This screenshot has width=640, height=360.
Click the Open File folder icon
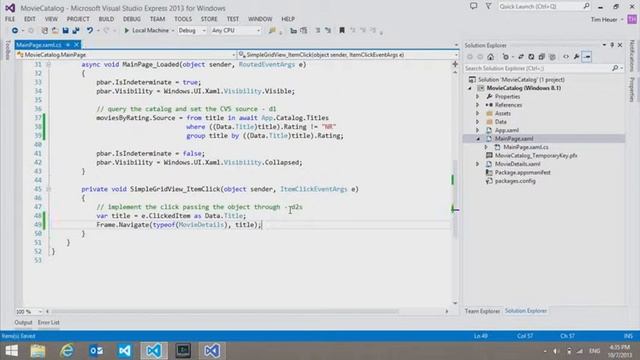coord(55,31)
